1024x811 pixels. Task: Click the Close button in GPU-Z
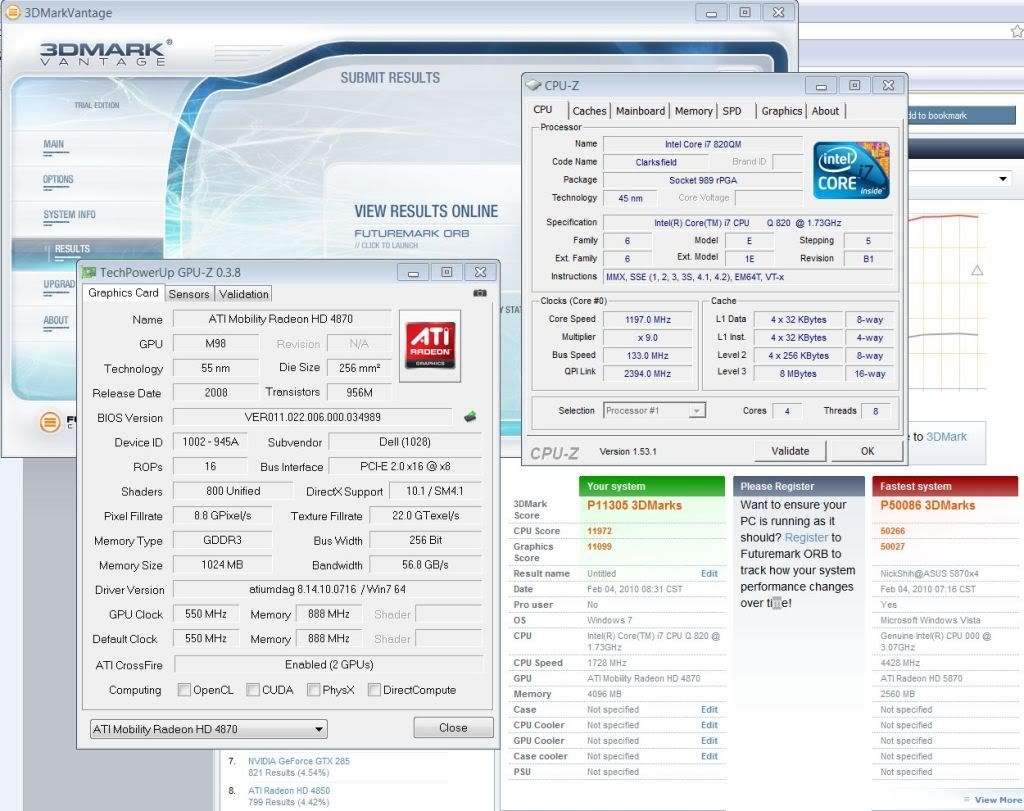click(x=453, y=727)
